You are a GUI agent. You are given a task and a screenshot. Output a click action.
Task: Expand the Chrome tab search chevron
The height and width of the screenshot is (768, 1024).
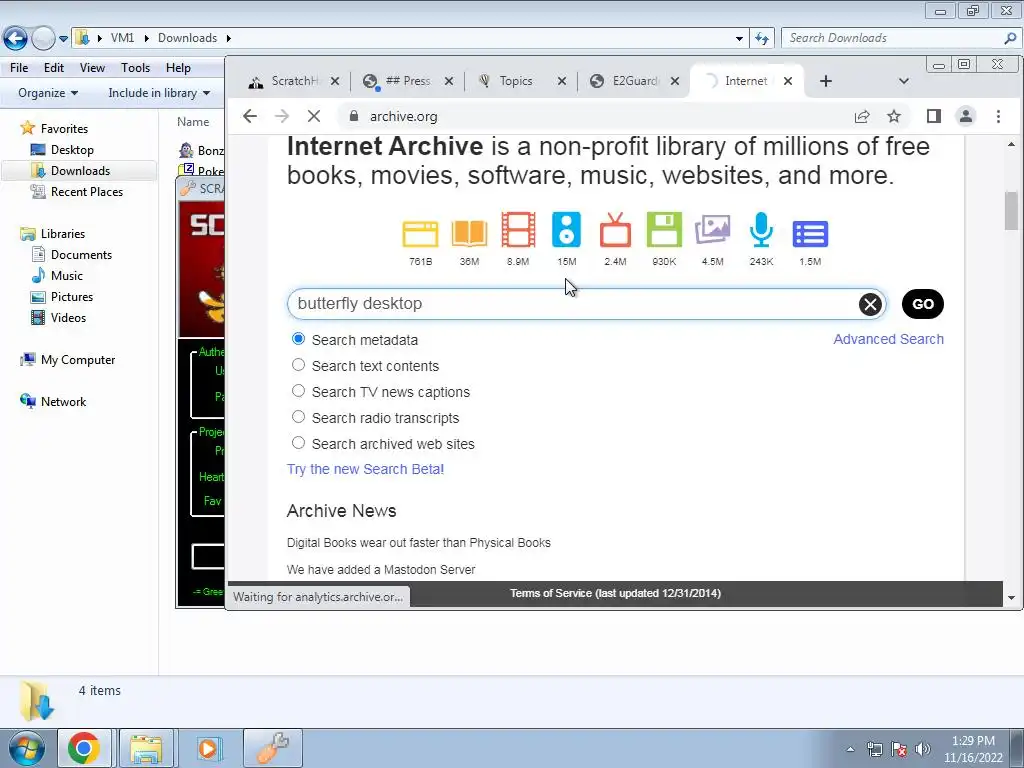(x=904, y=81)
